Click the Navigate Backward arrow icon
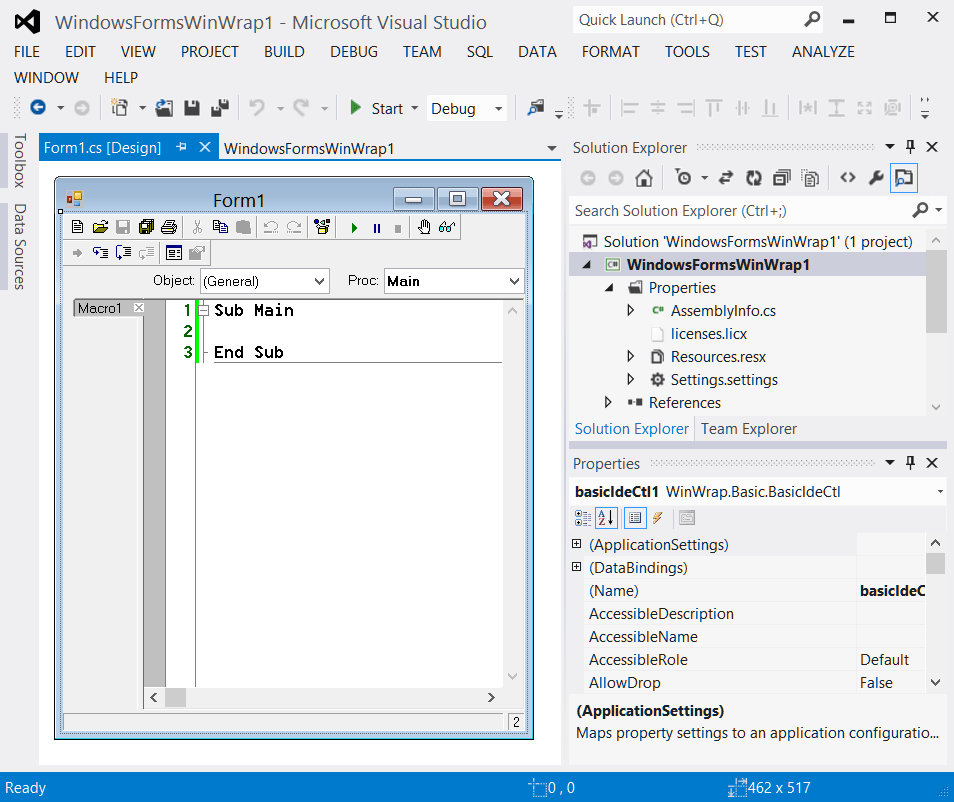The image size is (954, 802). 38,108
